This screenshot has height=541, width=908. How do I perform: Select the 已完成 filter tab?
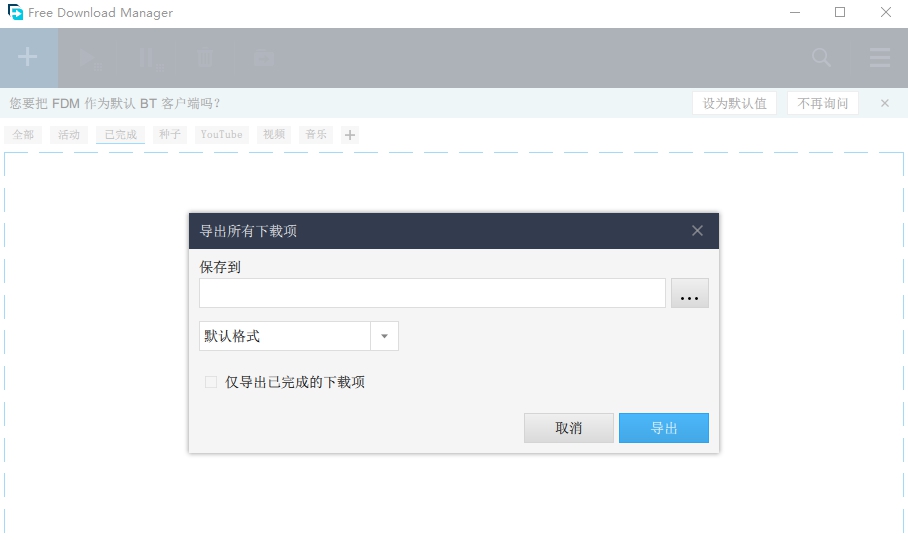(x=120, y=134)
